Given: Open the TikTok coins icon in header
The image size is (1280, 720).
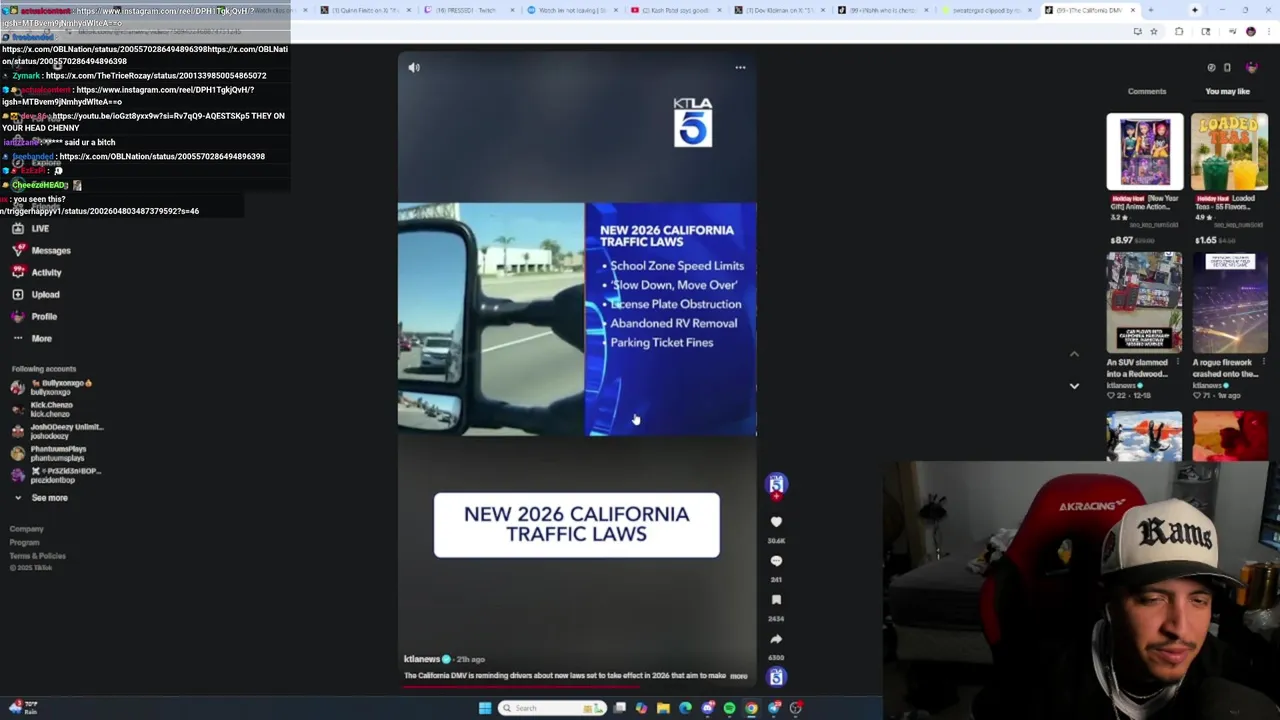Looking at the screenshot, I should [1211, 68].
